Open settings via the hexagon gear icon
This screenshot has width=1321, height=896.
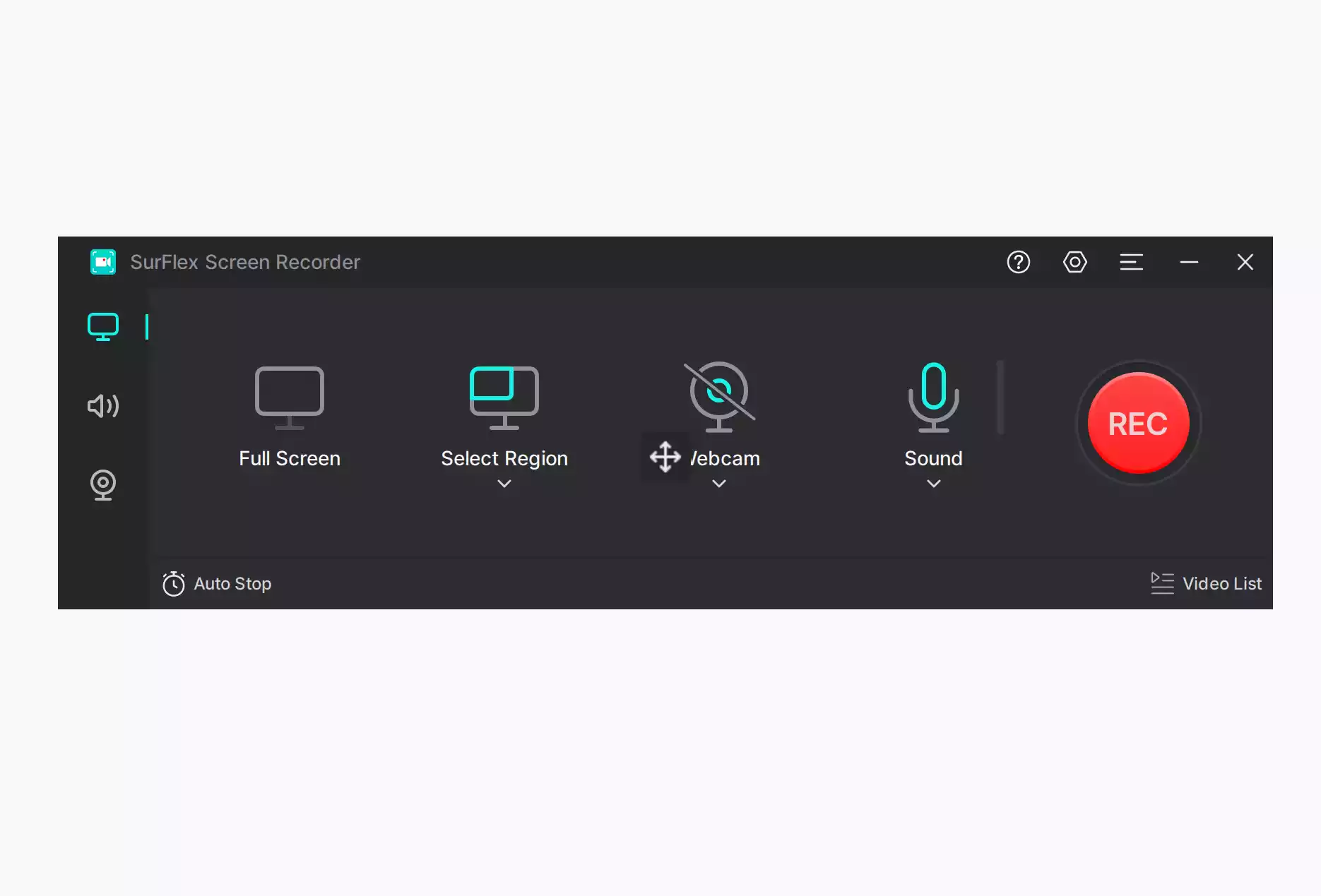coord(1074,262)
